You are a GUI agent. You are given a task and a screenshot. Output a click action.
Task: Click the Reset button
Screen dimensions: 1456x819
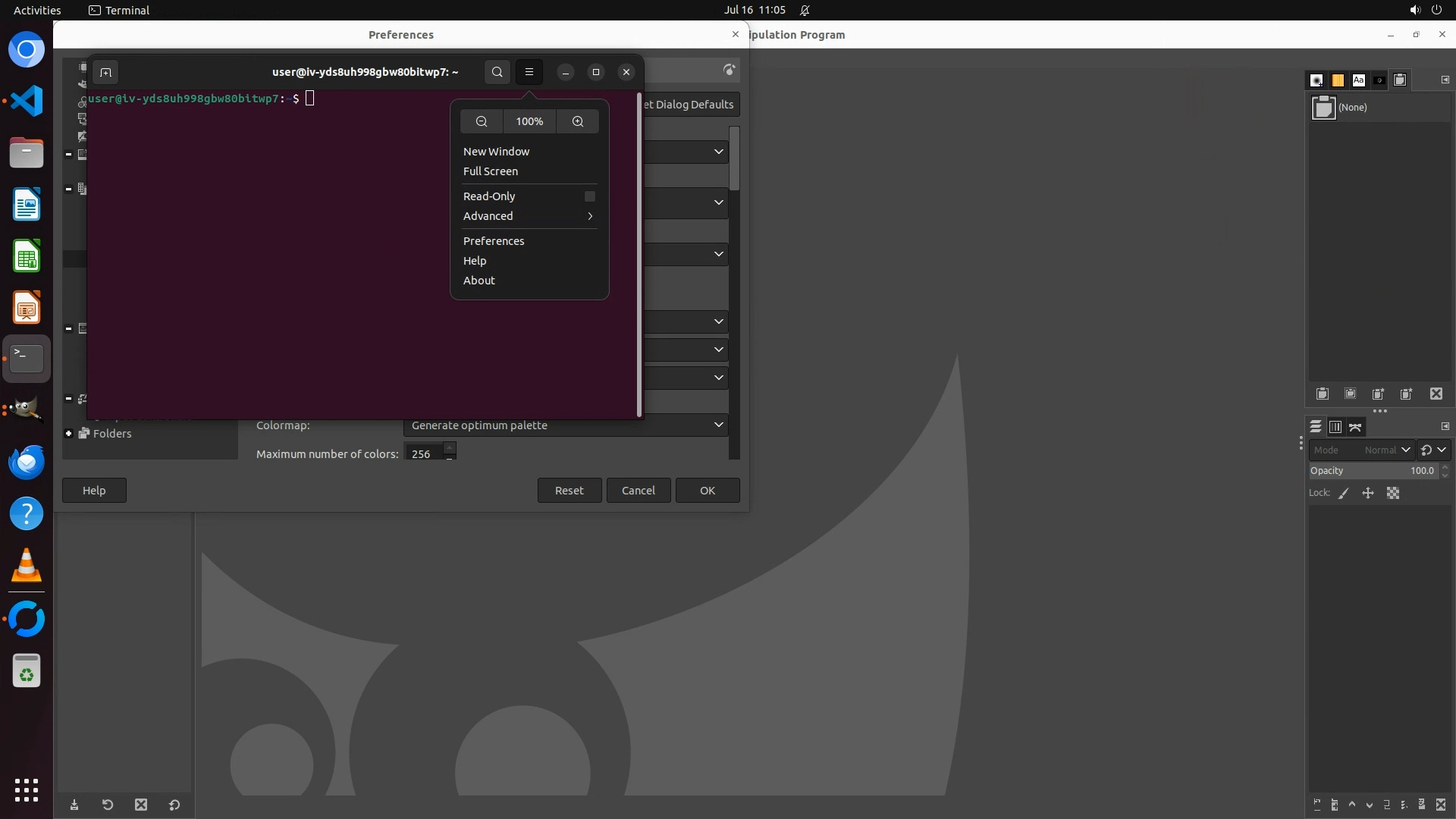point(569,491)
